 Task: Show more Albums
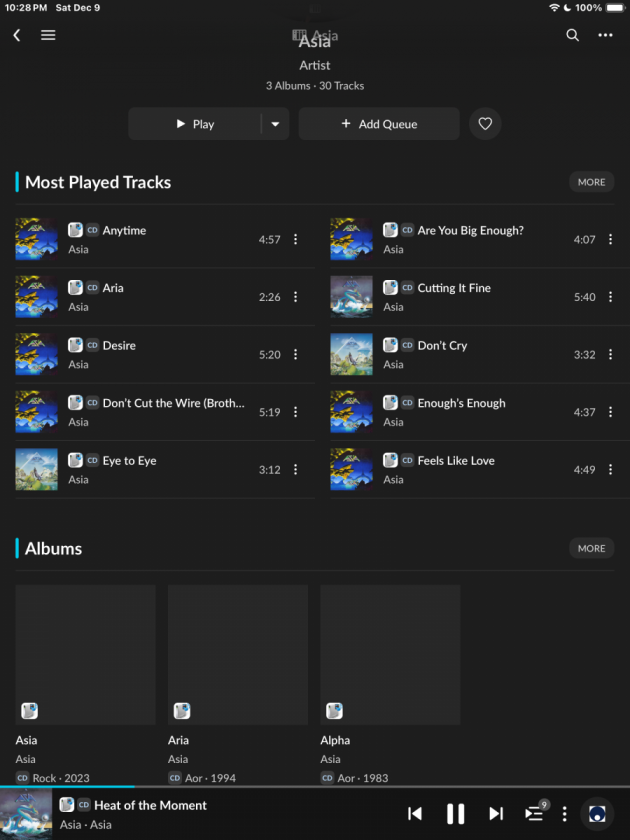click(x=591, y=549)
